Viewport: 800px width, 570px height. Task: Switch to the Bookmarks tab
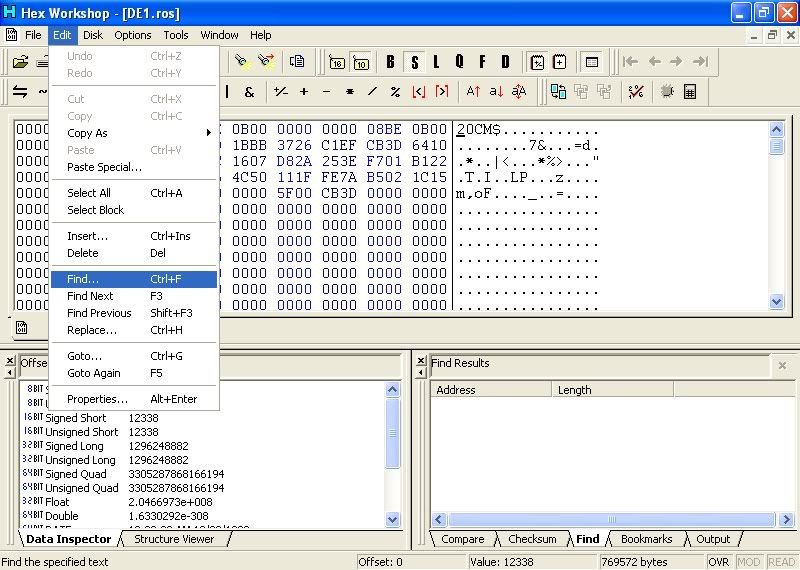pyautogui.click(x=646, y=539)
